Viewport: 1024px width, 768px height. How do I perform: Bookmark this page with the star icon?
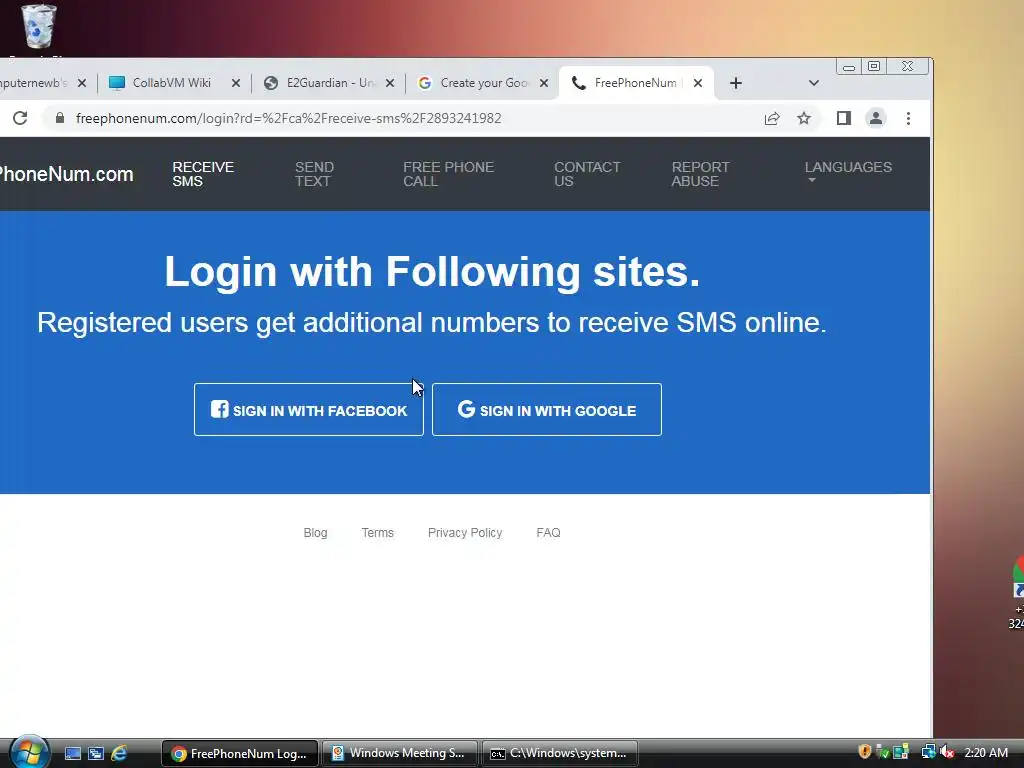click(804, 118)
